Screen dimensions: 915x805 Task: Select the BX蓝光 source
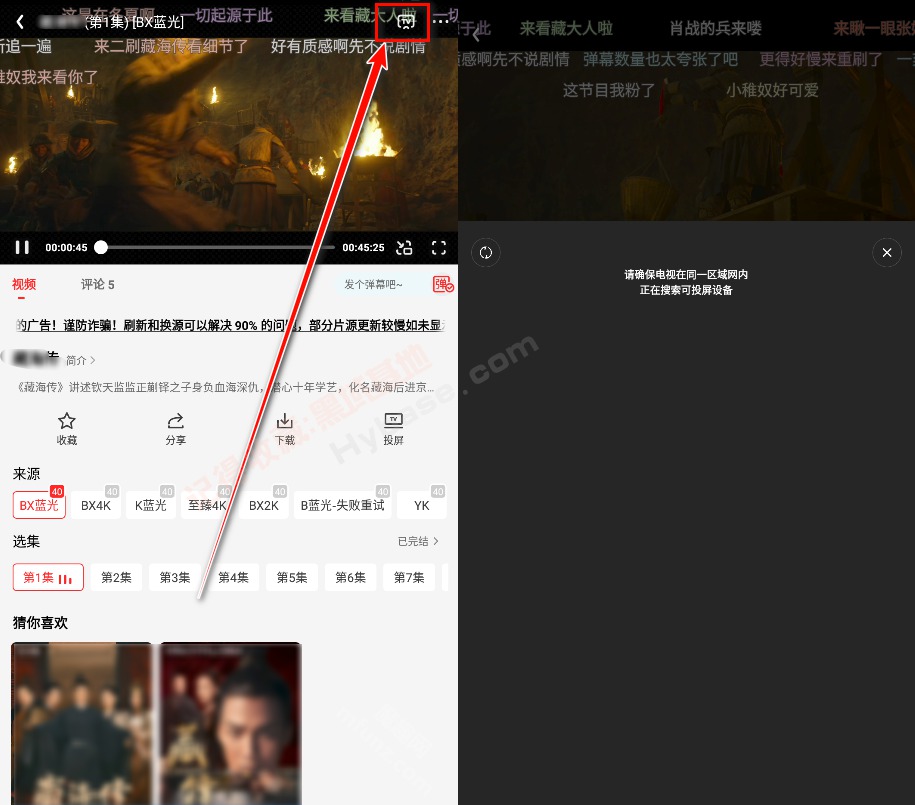pos(39,505)
